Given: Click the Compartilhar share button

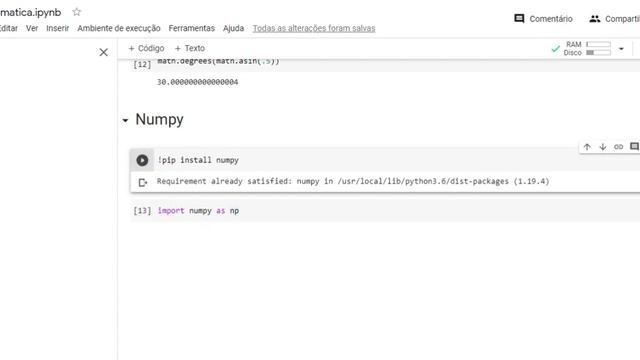Looking at the screenshot, I should (614, 19).
